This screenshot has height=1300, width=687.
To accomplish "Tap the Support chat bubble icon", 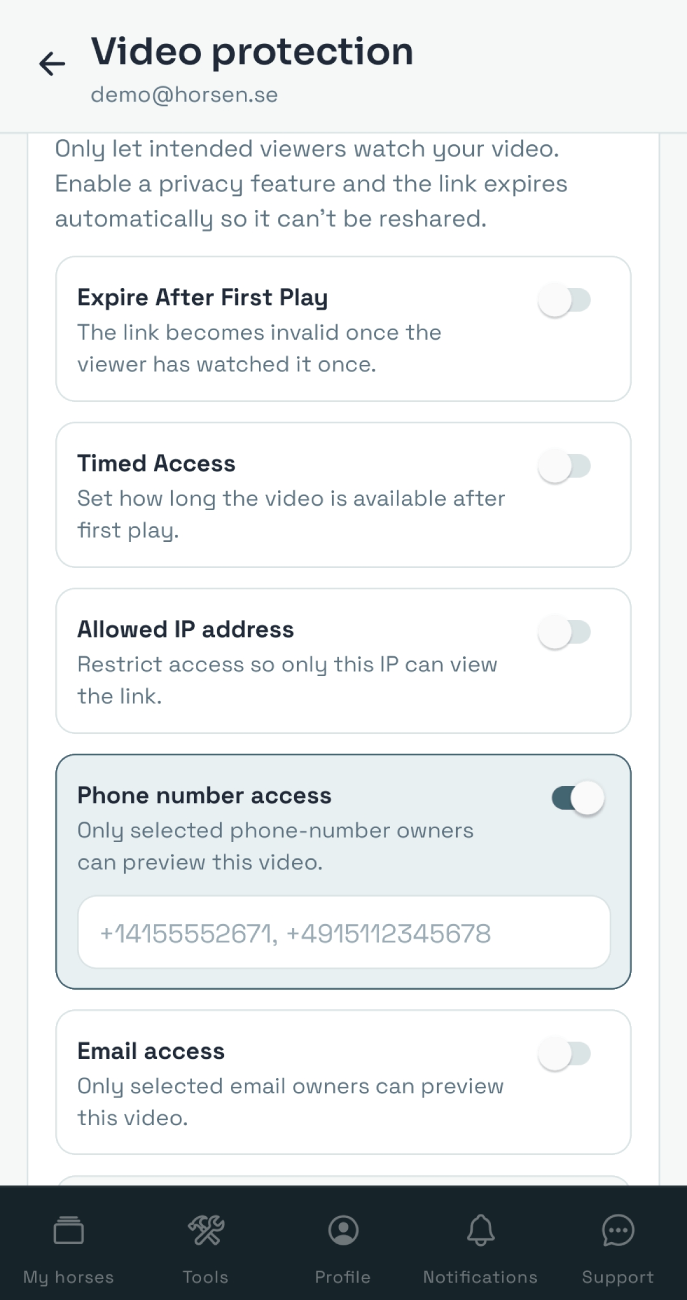I will click(x=618, y=1230).
